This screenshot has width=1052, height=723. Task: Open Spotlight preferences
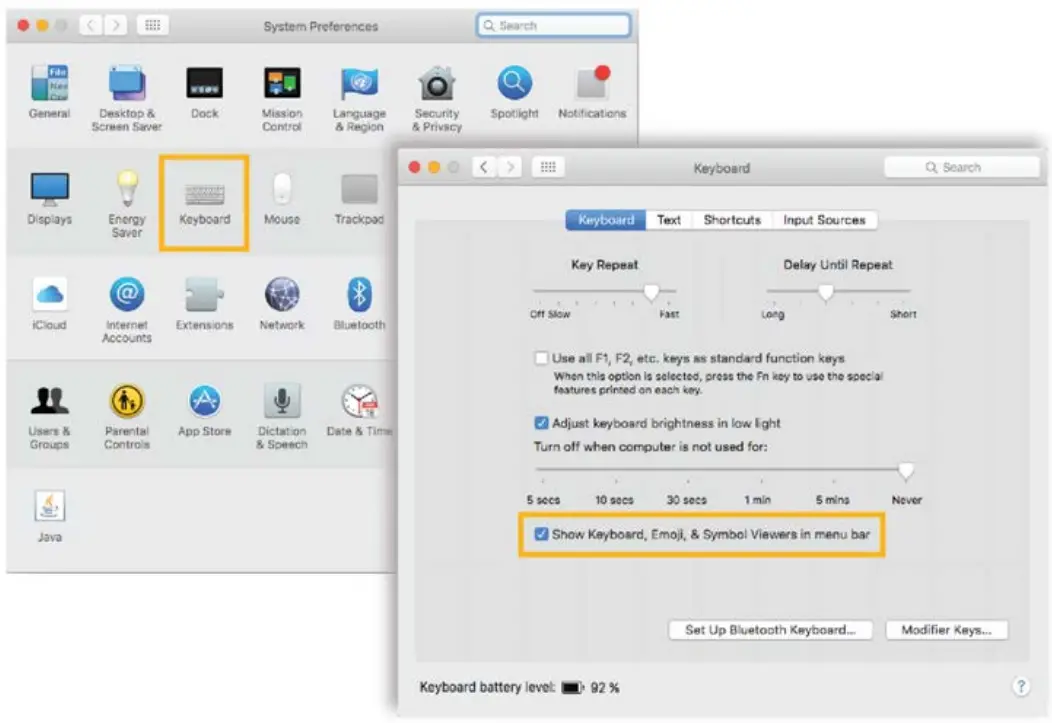click(515, 91)
